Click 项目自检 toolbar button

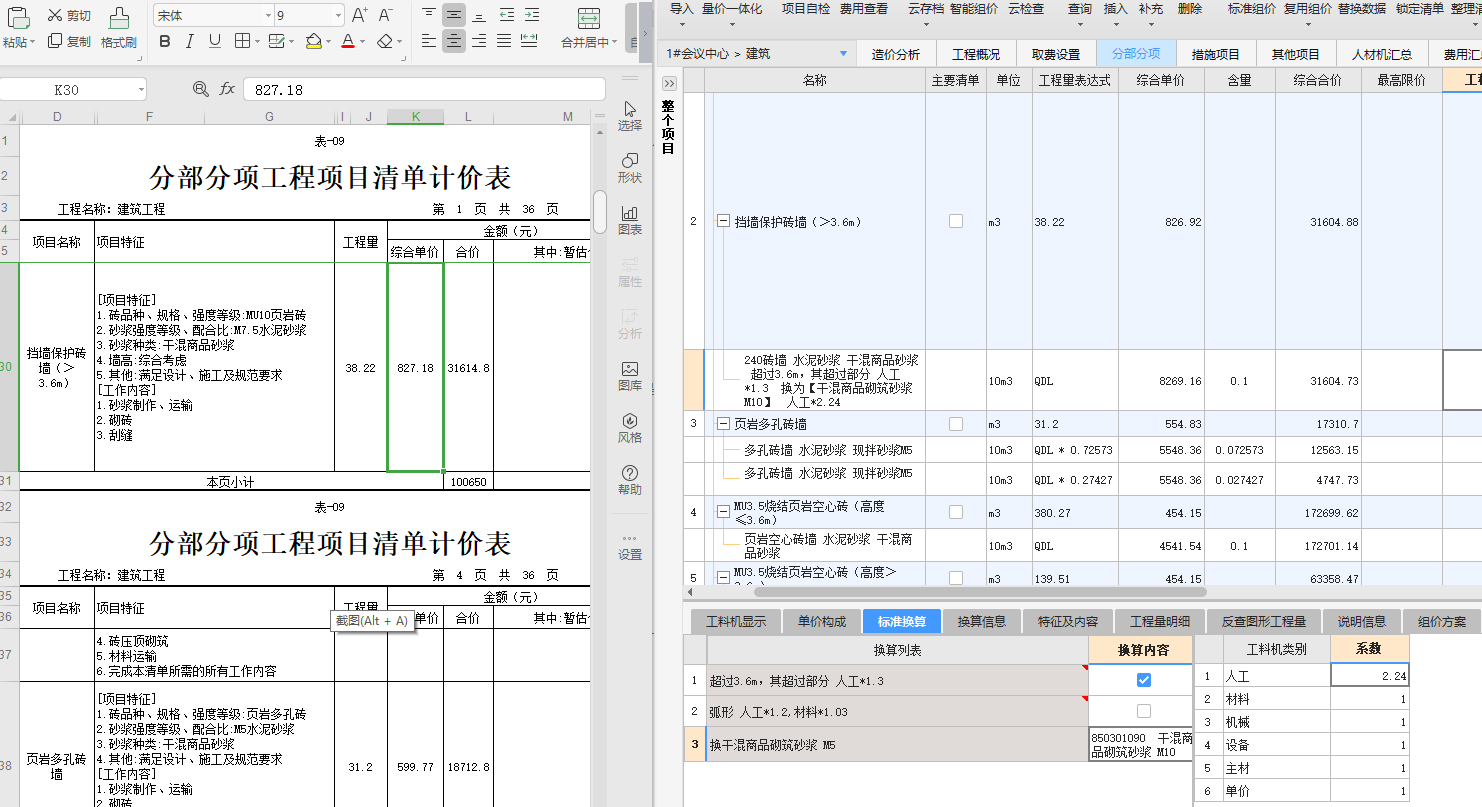(806, 8)
